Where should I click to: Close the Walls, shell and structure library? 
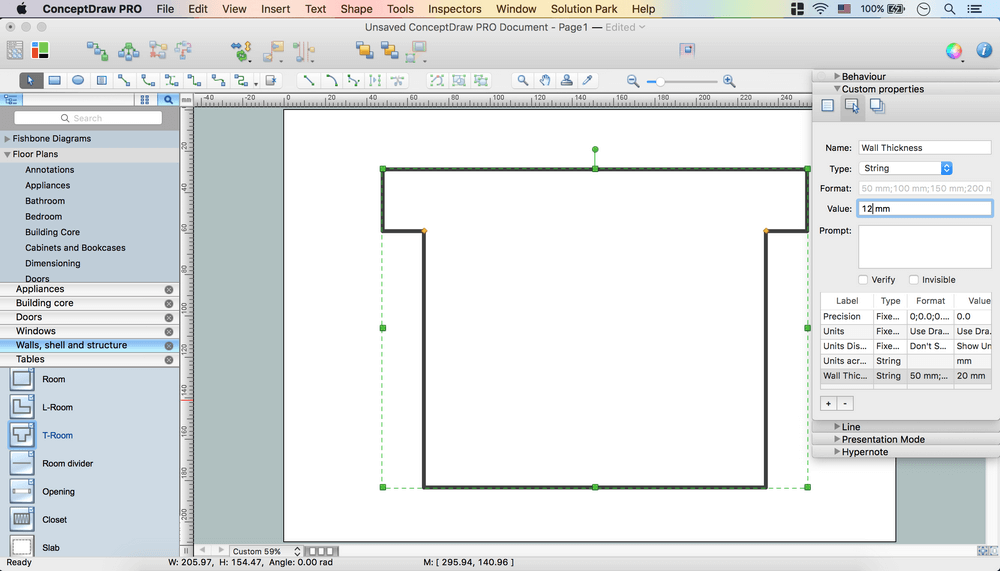(169, 346)
